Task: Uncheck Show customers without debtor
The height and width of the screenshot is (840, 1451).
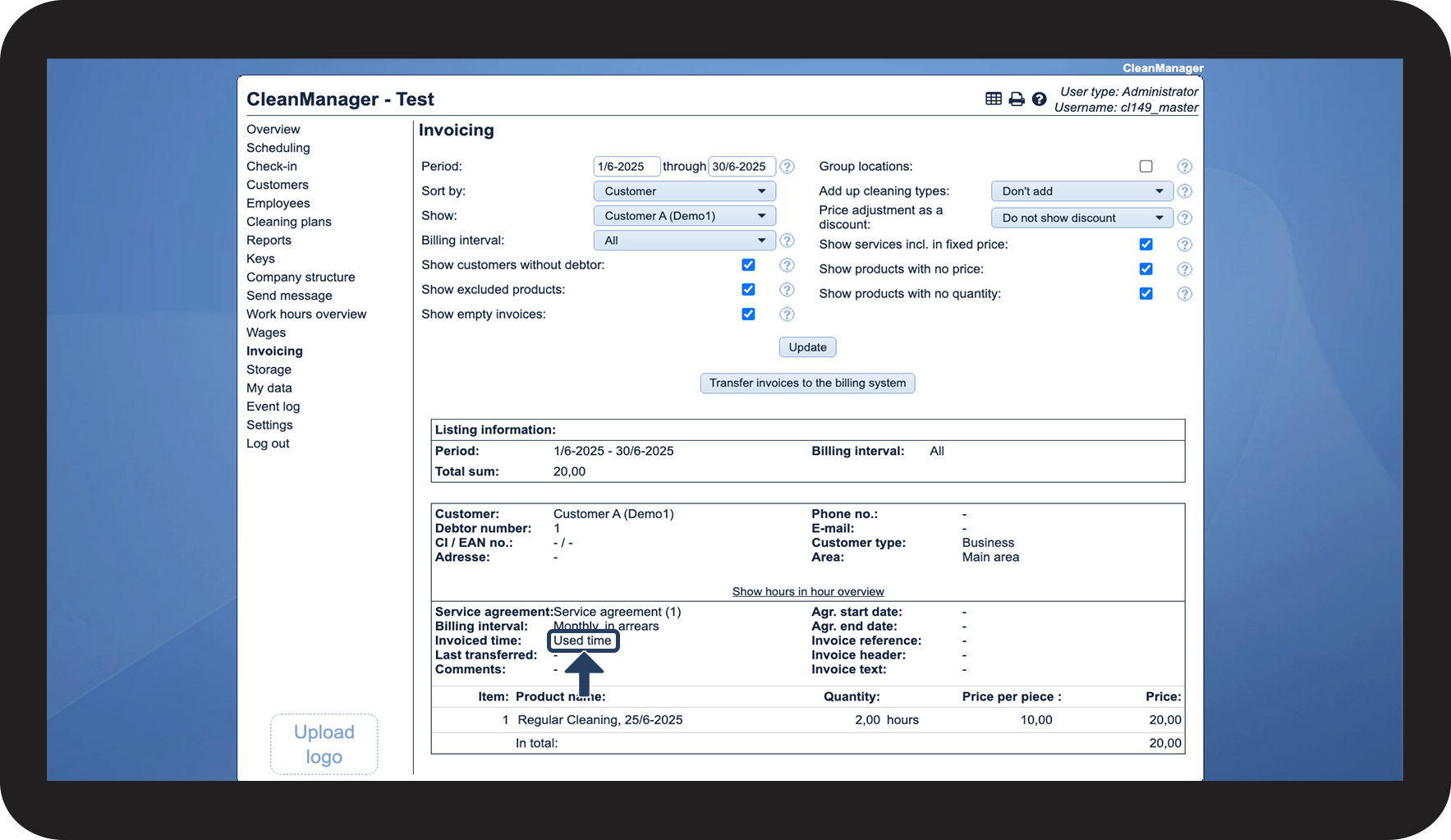Action: pyautogui.click(x=748, y=265)
